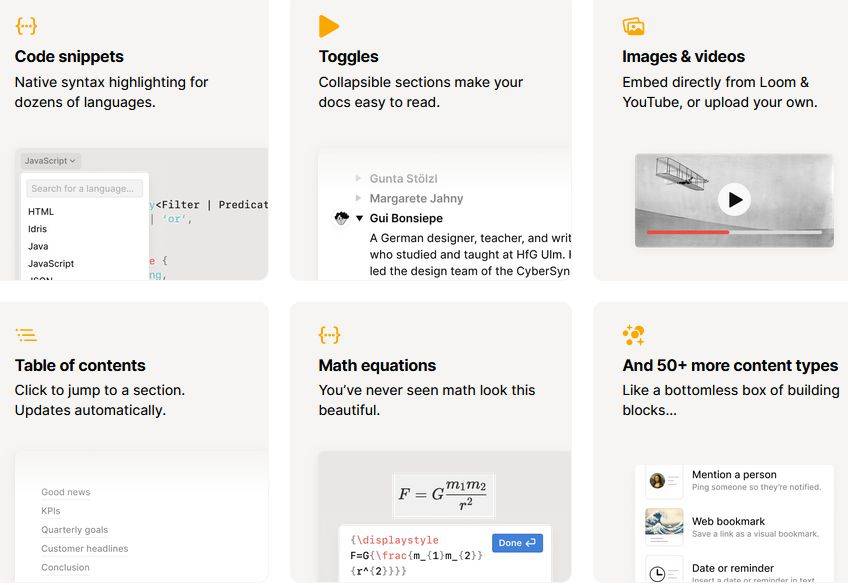The height and width of the screenshot is (585, 848).
Task: Click the orange Toggles play-triangle icon
Action: coord(329,26)
